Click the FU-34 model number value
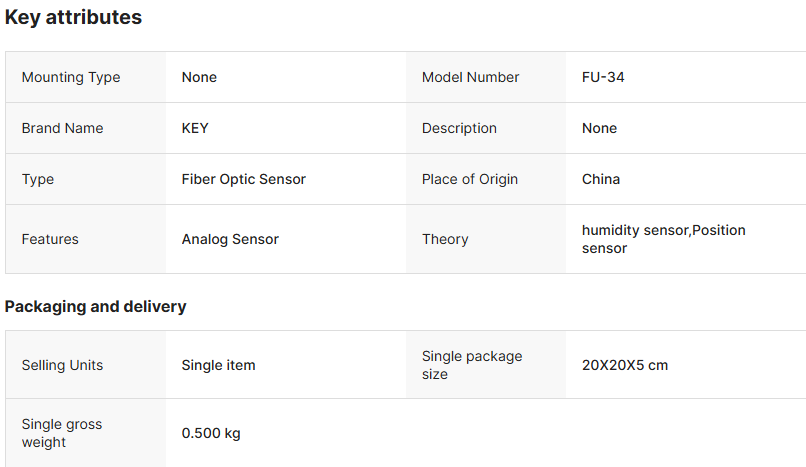The height and width of the screenshot is (467, 806). point(603,77)
